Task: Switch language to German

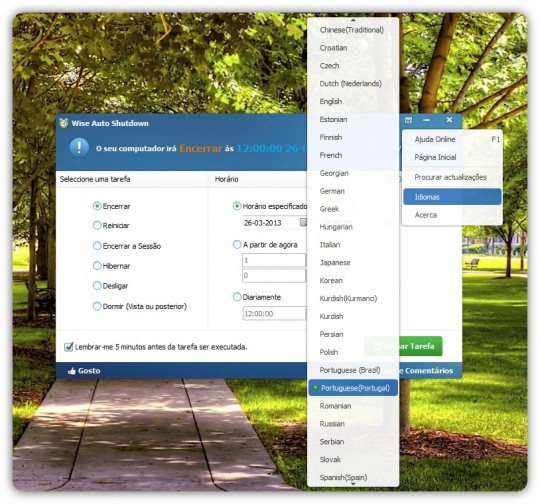Action: coord(353,191)
